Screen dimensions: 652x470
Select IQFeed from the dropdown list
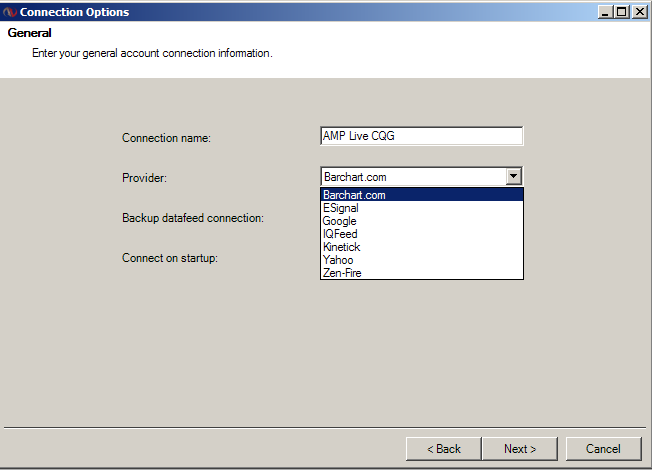tap(421, 234)
